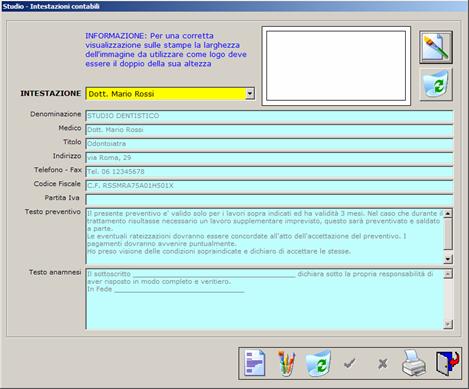Click the Testo anamnesi label
The image size is (469, 389).
(55, 272)
